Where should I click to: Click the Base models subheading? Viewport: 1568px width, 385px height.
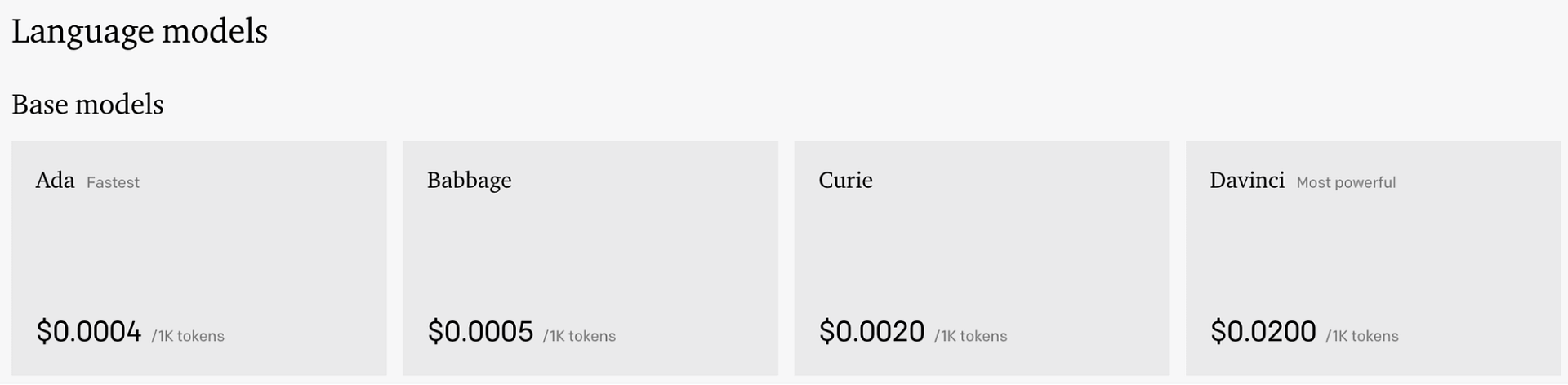[x=87, y=105]
